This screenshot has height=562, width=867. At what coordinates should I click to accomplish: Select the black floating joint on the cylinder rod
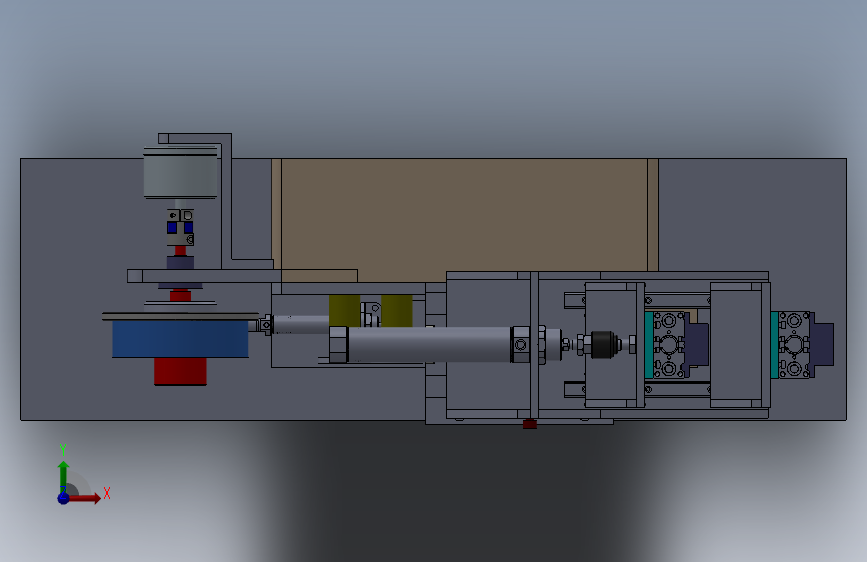(x=603, y=345)
